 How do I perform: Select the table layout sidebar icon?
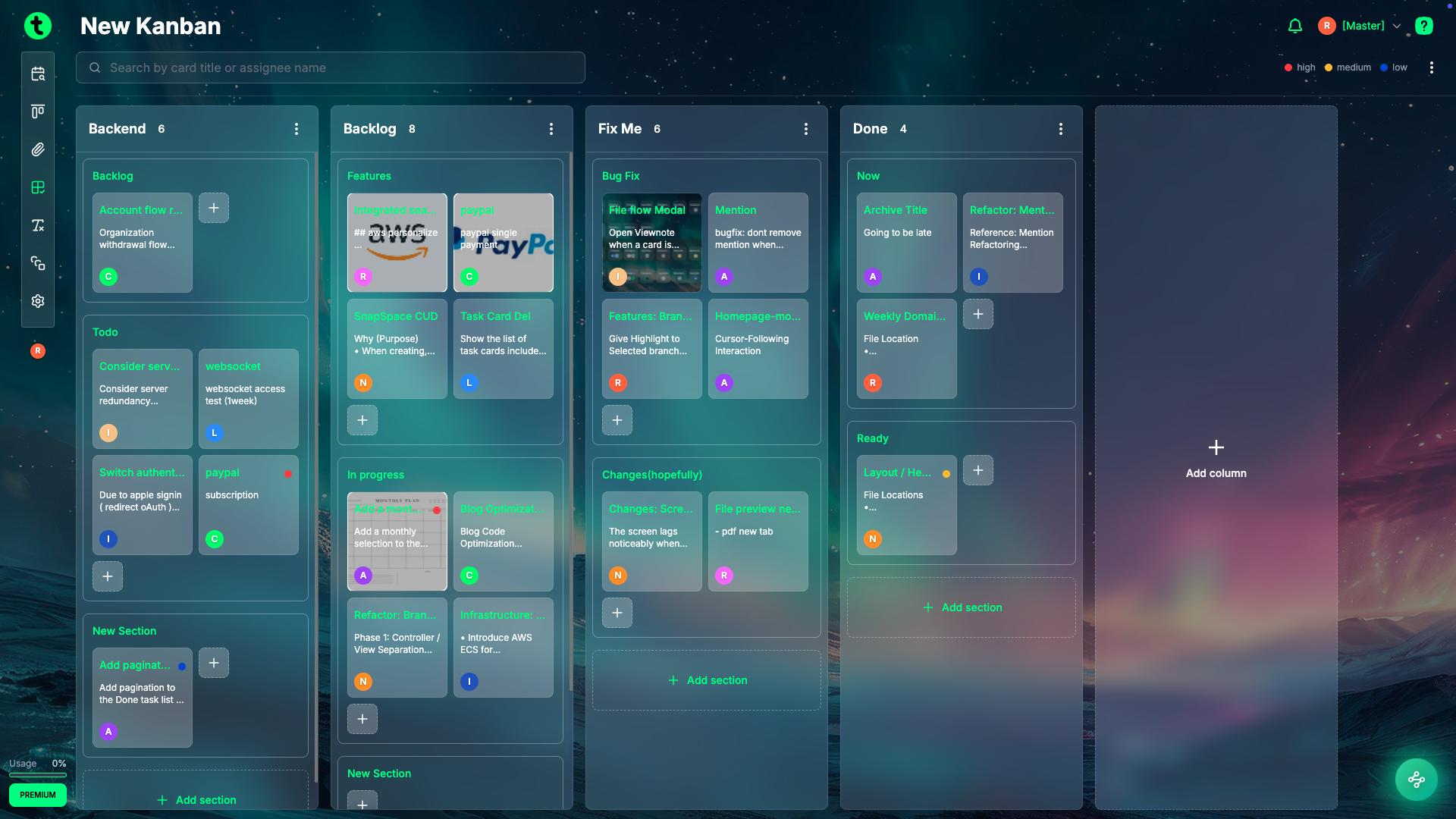(38, 187)
